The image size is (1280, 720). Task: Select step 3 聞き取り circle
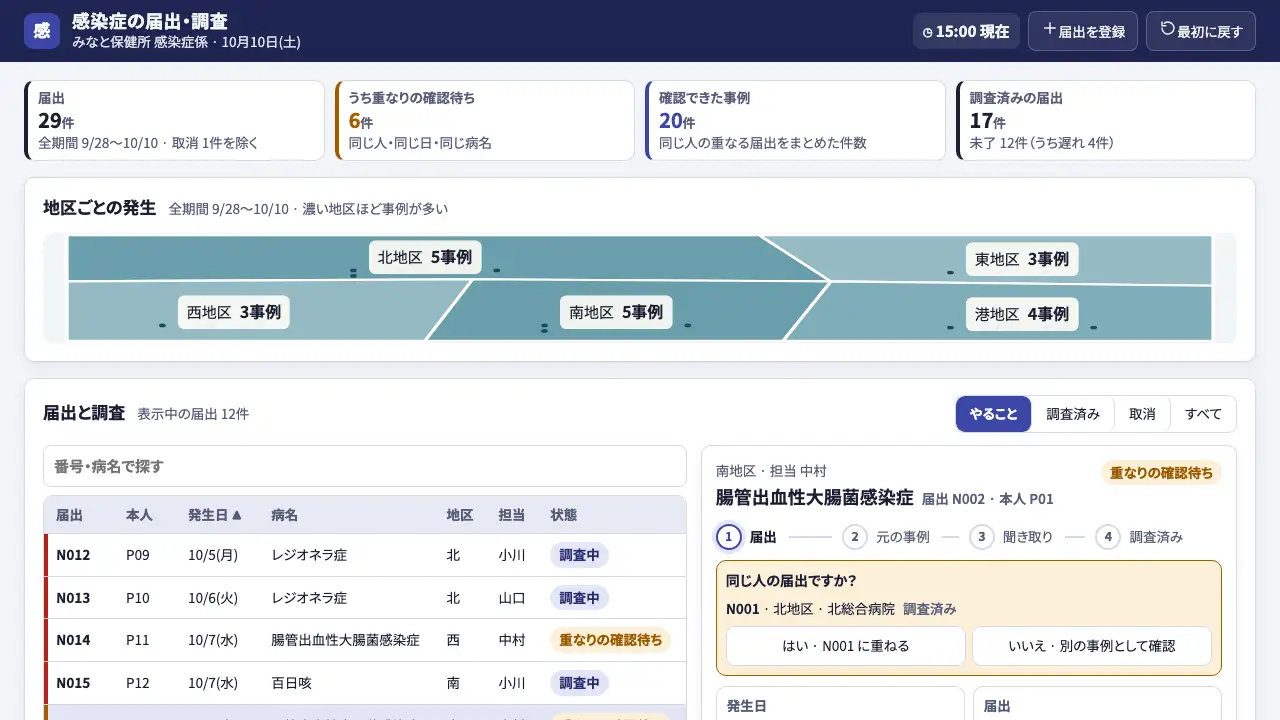click(x=981, y=537)
